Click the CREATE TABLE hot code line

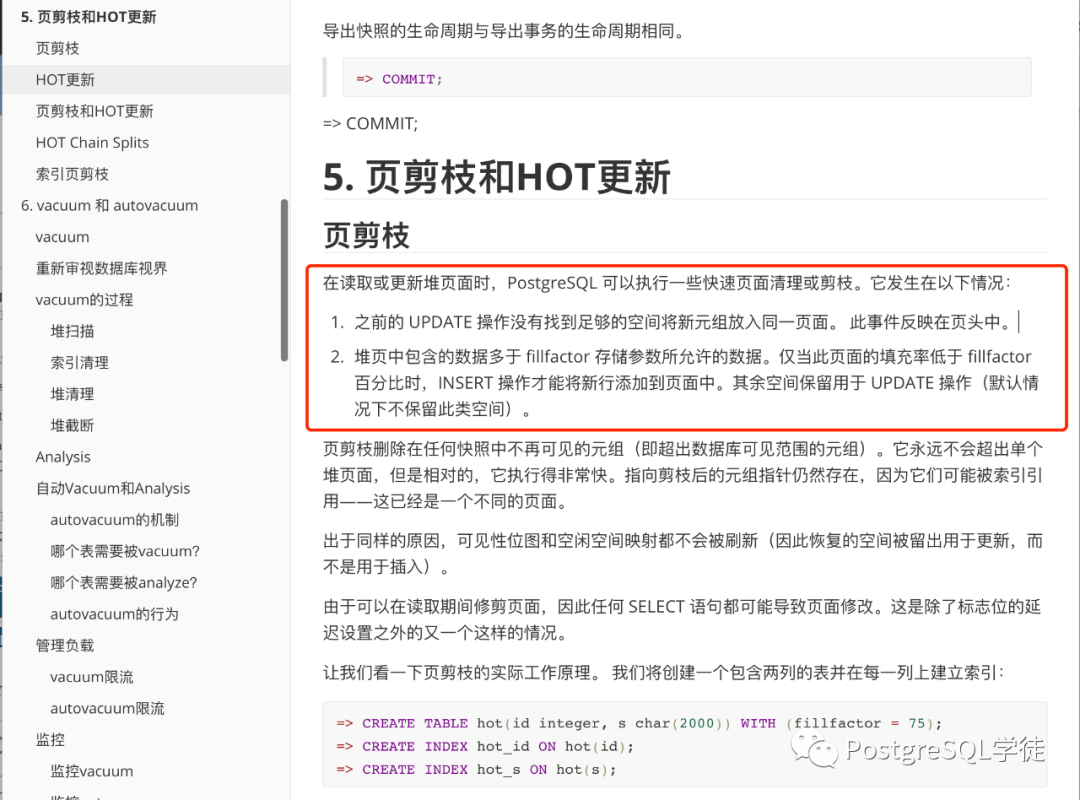[638, 724]
